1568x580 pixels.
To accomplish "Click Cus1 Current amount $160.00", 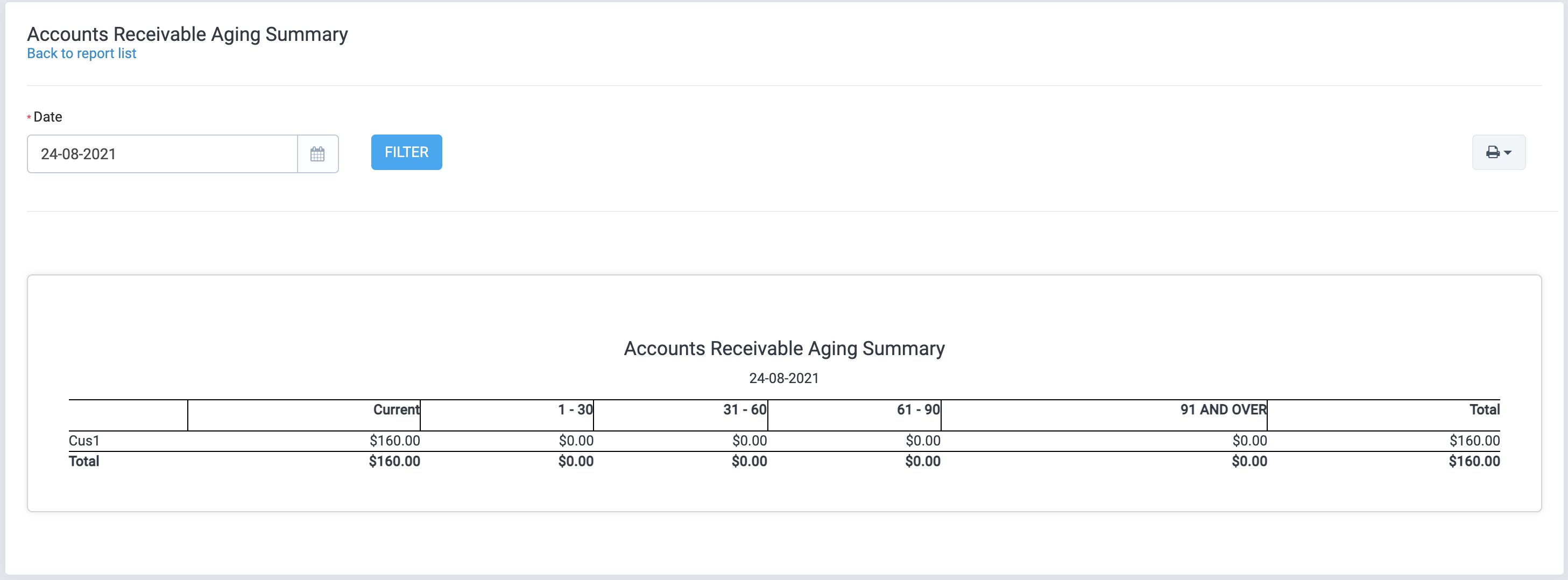I will pos(394,441).
